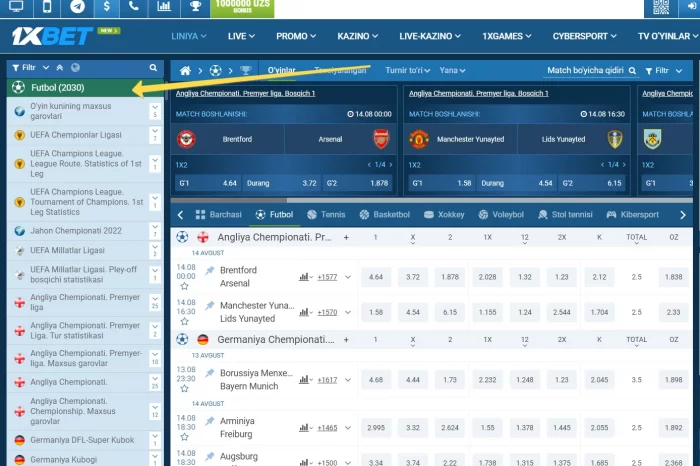Go to next market on Brentford card
Screen dimensions: 700x466
click(391, 165)
